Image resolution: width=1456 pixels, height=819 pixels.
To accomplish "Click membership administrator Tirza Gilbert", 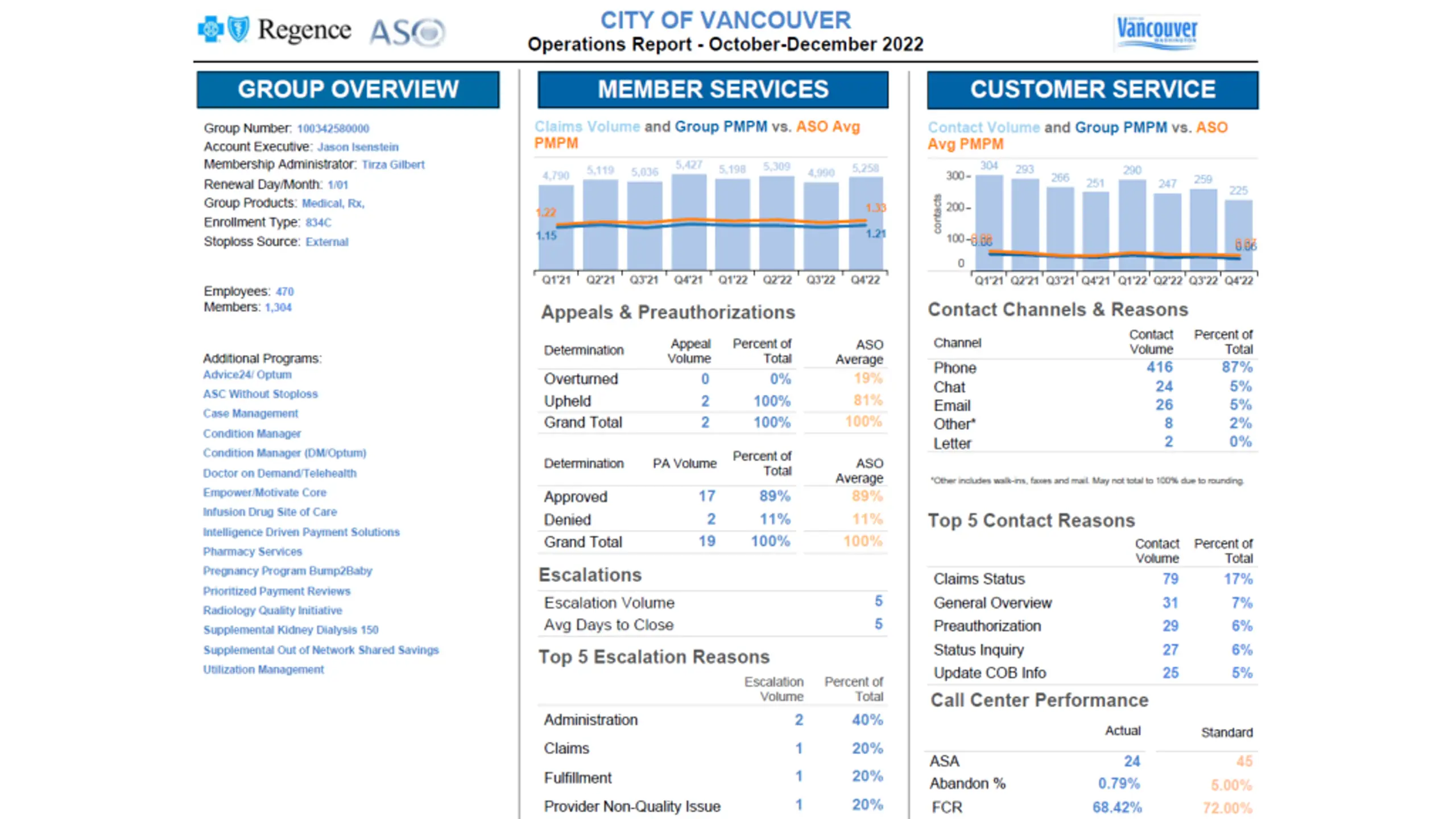I will tap(393, 164).
